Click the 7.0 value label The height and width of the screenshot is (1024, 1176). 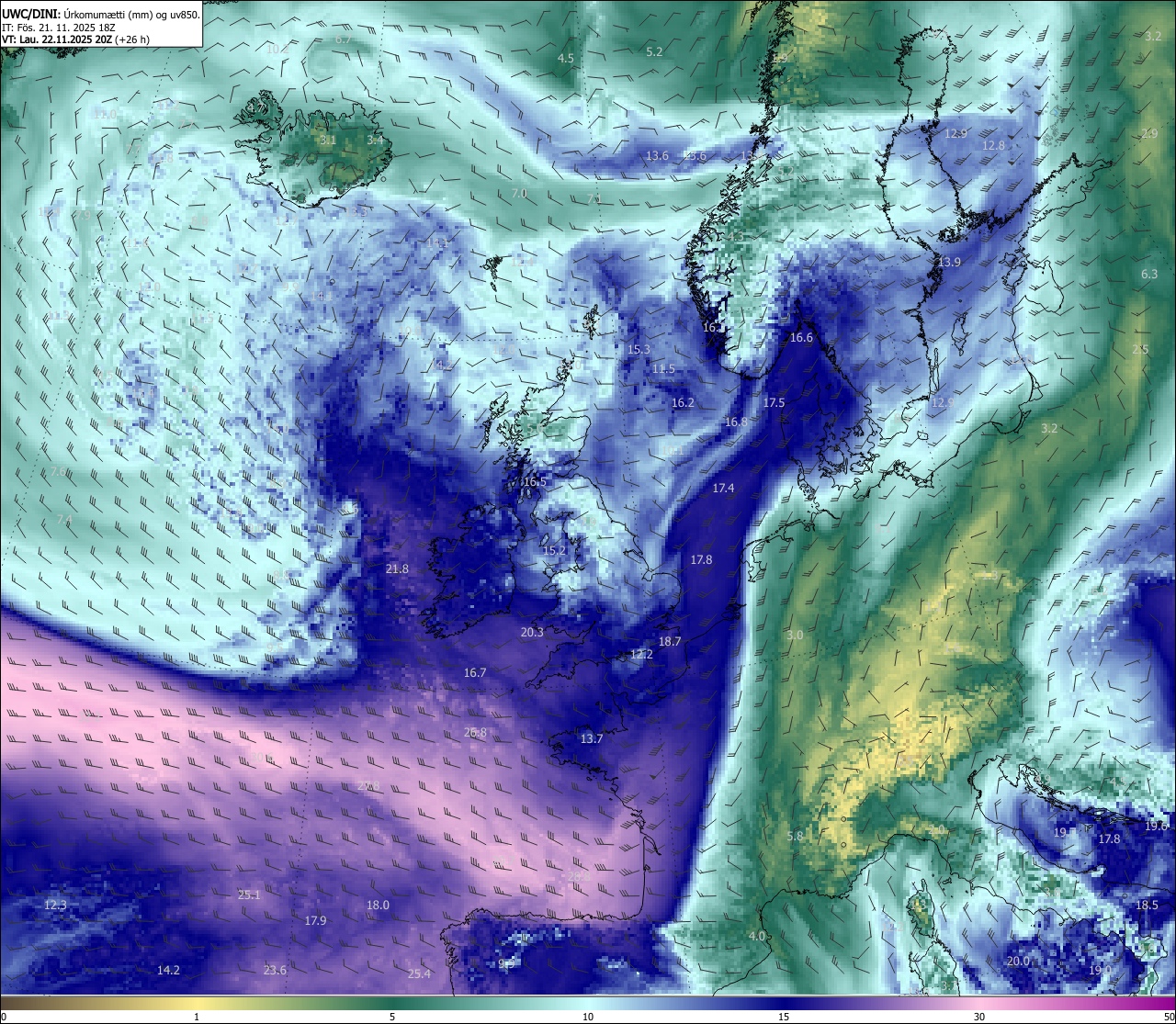(x=519, y=193)
